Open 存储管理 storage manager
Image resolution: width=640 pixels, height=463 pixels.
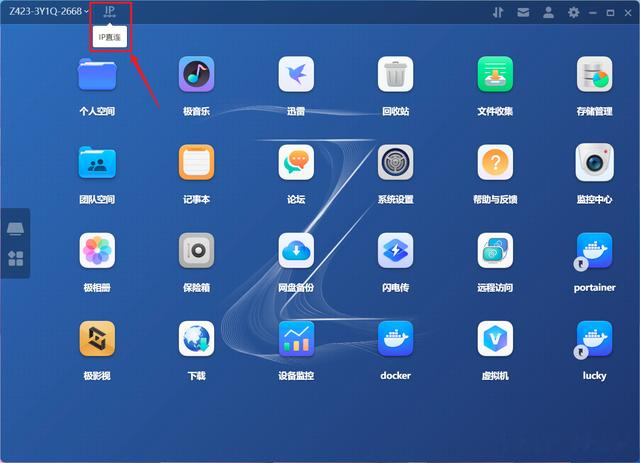[594, 74]
